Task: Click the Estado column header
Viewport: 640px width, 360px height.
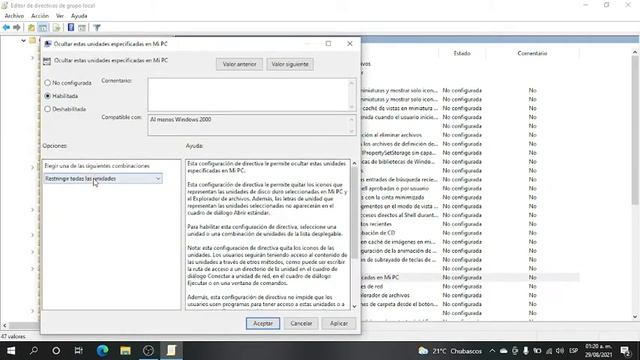Action: 462,53
